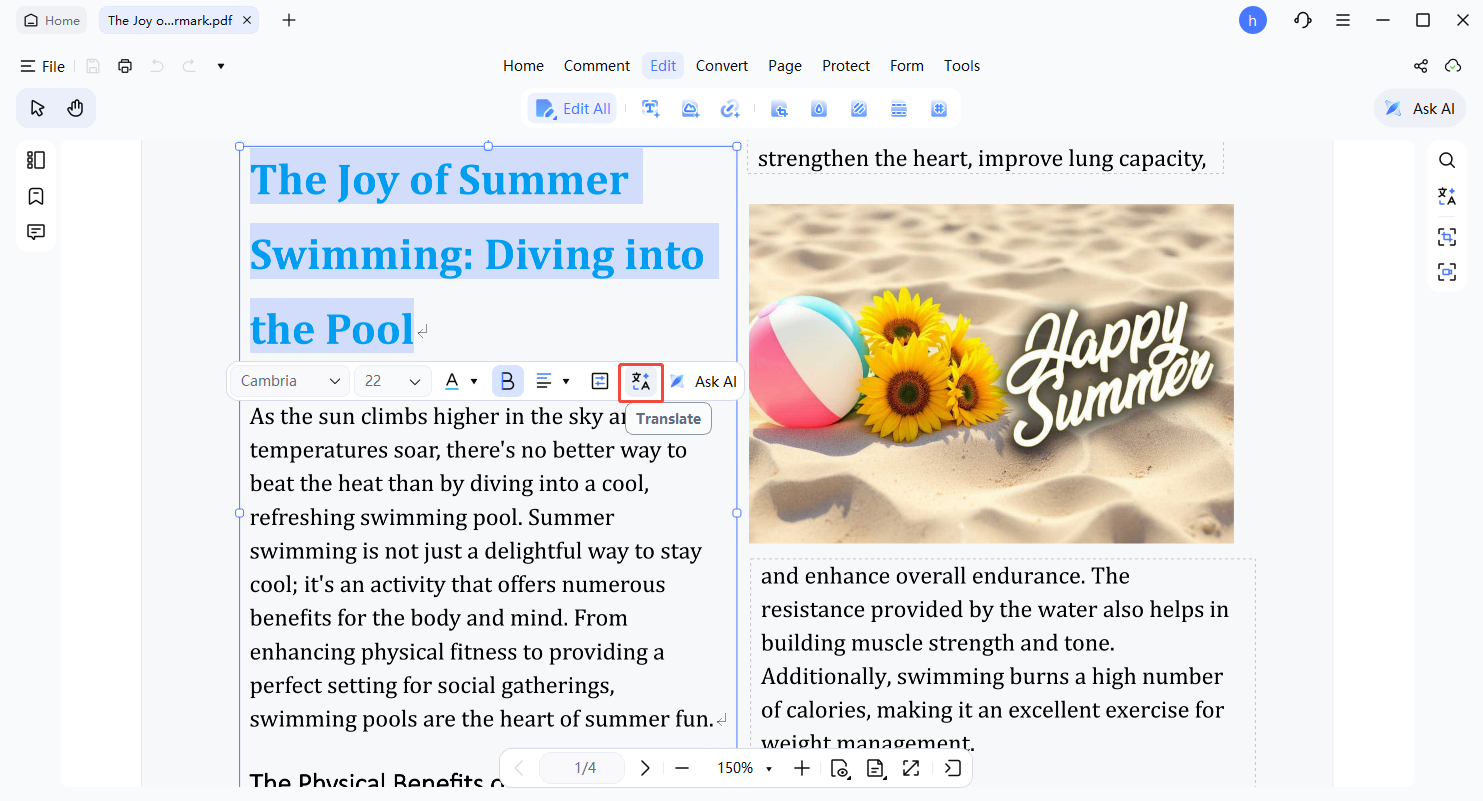Toggle Edit All mode
The width and height of the screenshot is (1483, 801).
pos(573,109)
